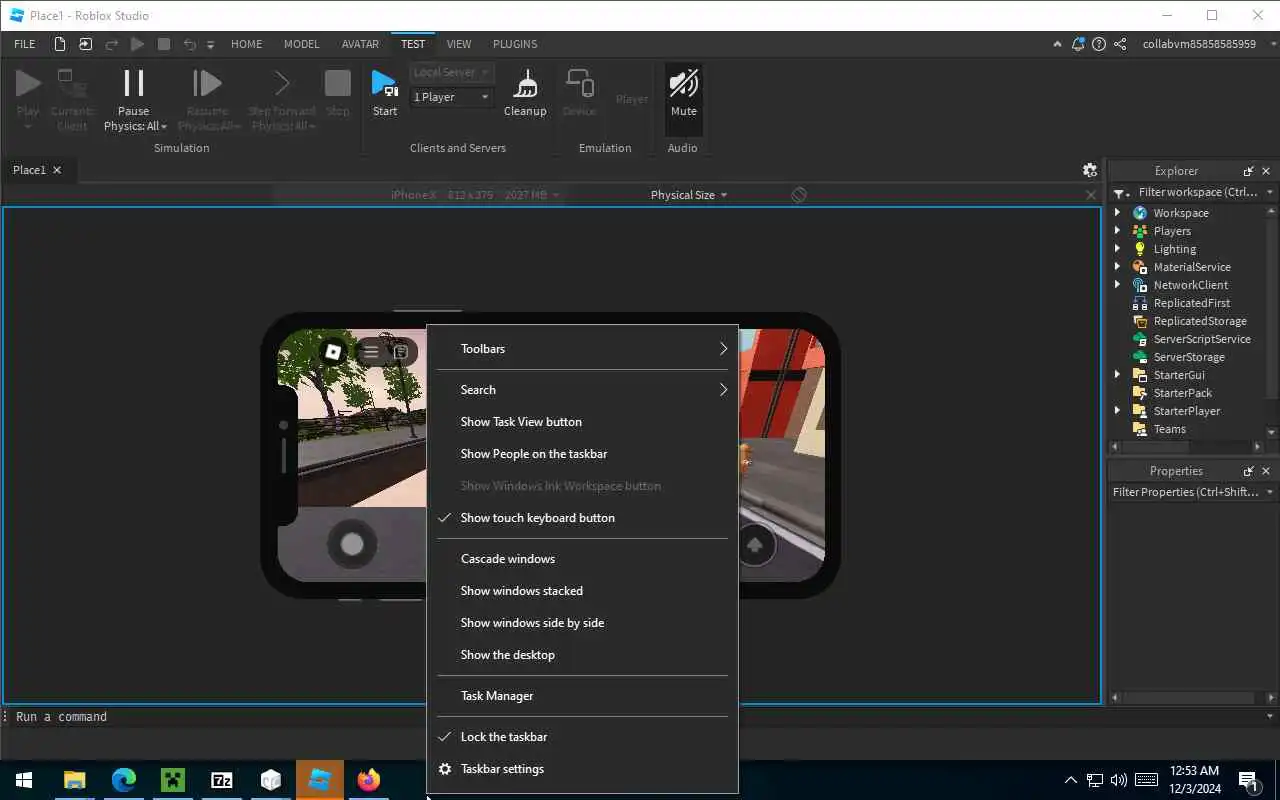Click the Workspace globe icon in Explorer
Viewport: 1280px width, 800px height.
point(1140,213)
